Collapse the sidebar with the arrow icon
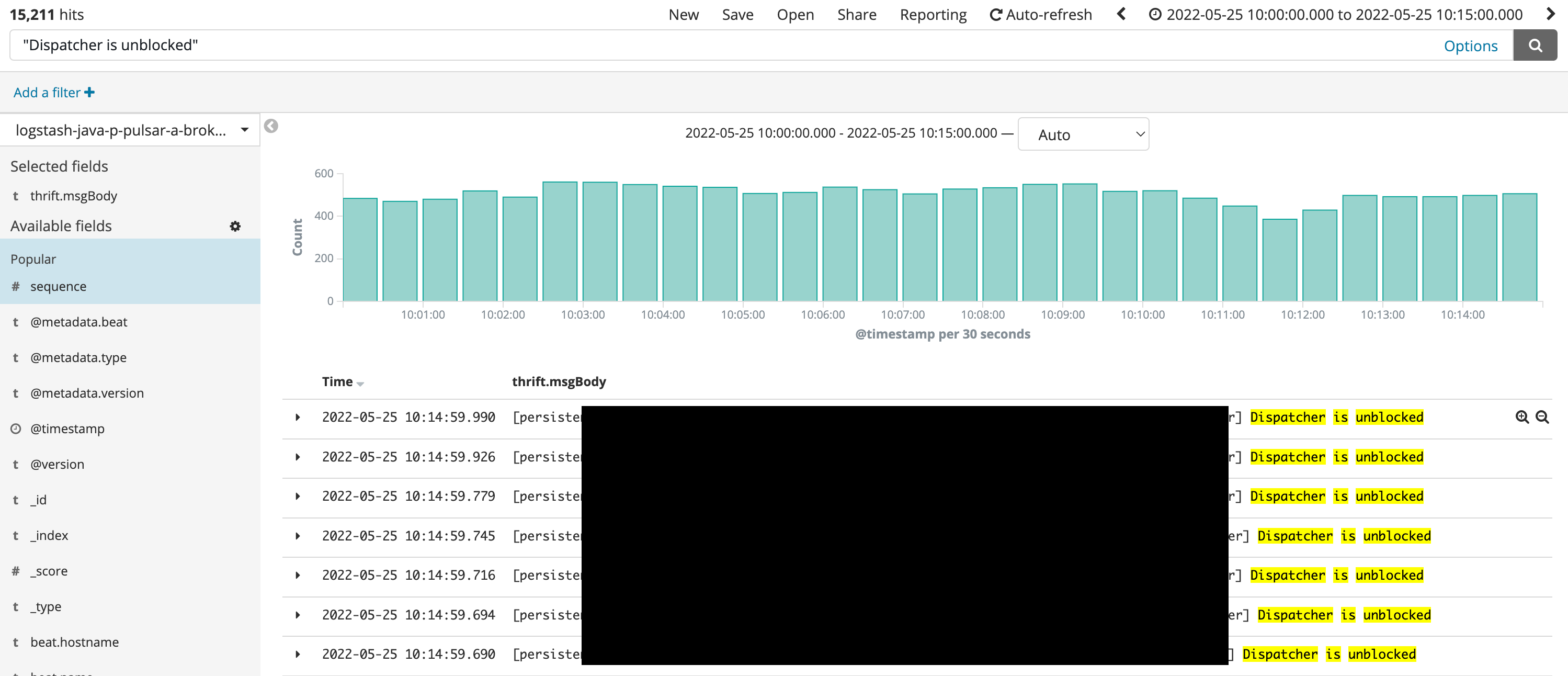Image resolution: width=1568 pixels, height=676 pixels. [x=271, y=126]
